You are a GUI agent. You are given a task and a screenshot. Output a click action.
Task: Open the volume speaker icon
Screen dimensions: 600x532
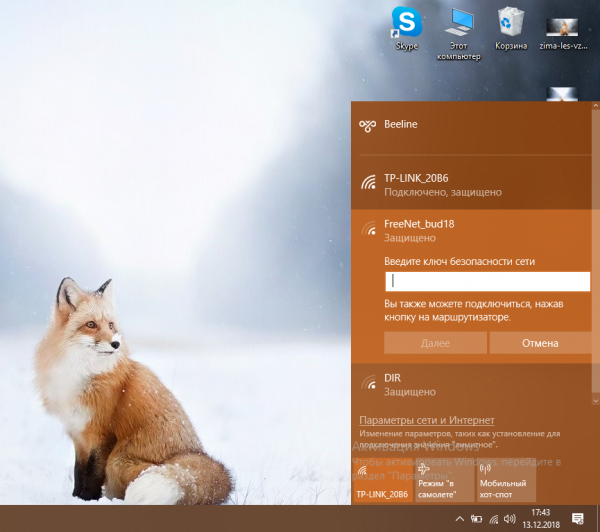[x=509, y=518]
